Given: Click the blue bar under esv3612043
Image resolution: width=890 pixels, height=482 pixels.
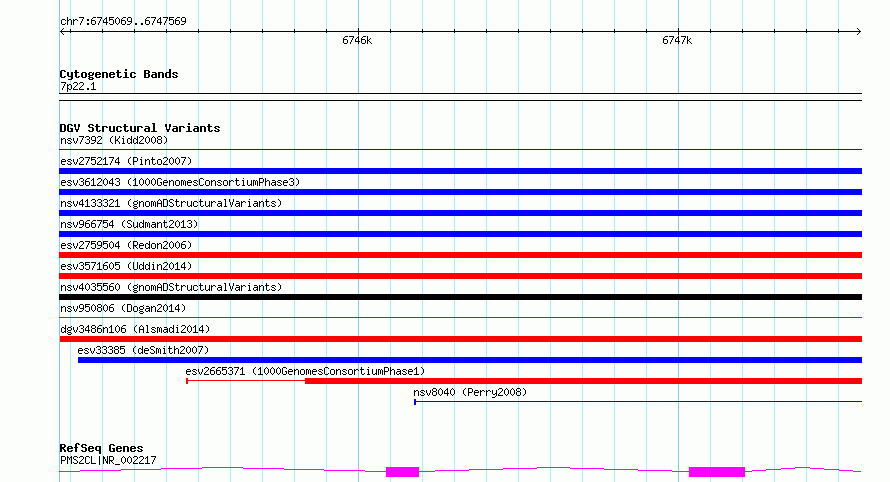Looking at the screenshot, I should click(460, 192).
